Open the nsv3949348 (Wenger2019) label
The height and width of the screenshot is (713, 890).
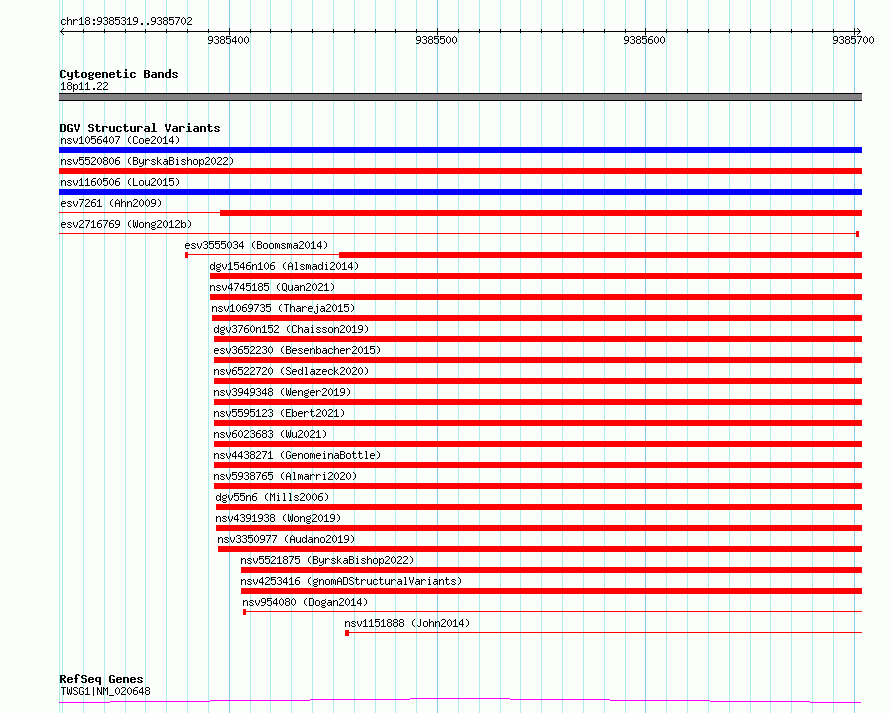[x=282, y=392]
